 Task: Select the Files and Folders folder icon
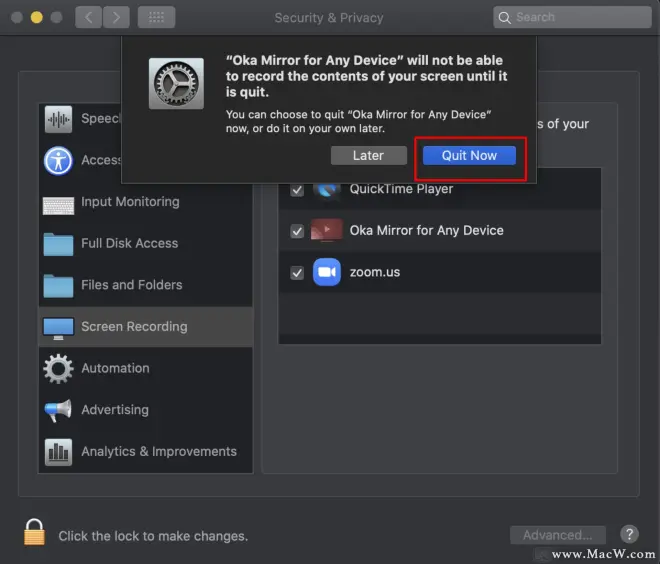[x=58, y=286]
